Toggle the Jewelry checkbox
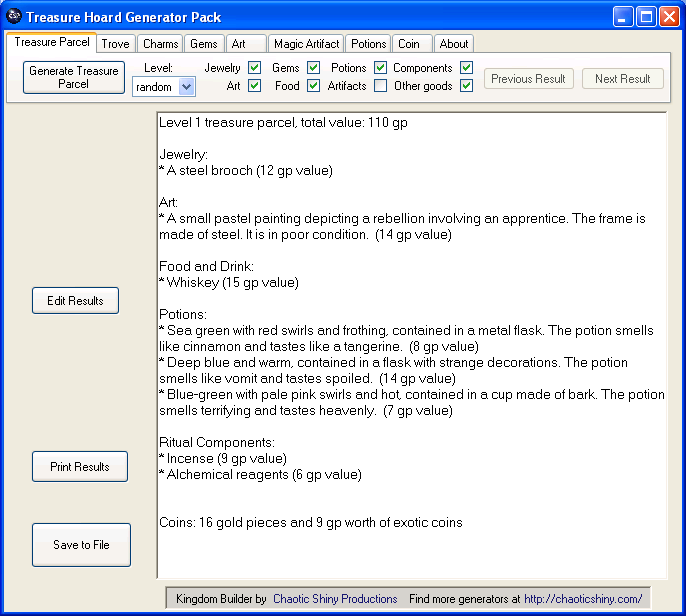The image size is (686, 616). click(x=254, y=68)
